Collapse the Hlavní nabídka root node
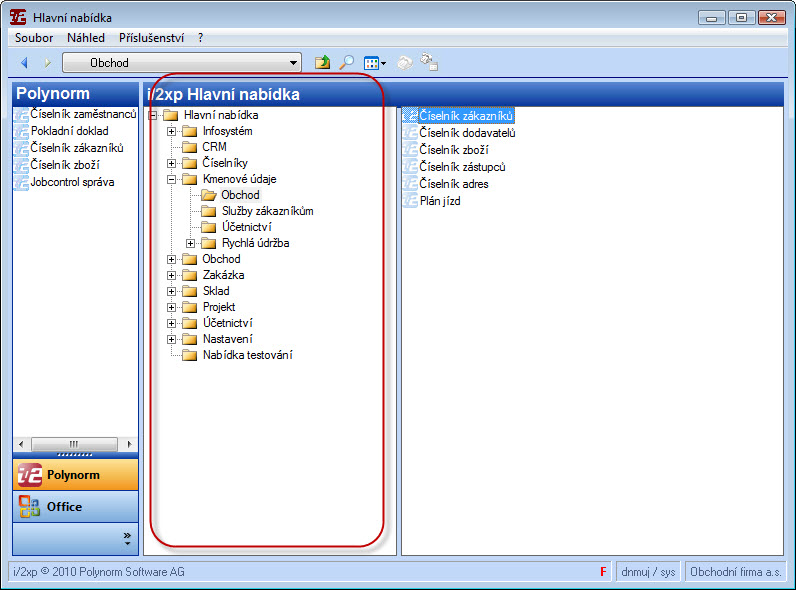796x590 pixels. (x=153, y=115)
